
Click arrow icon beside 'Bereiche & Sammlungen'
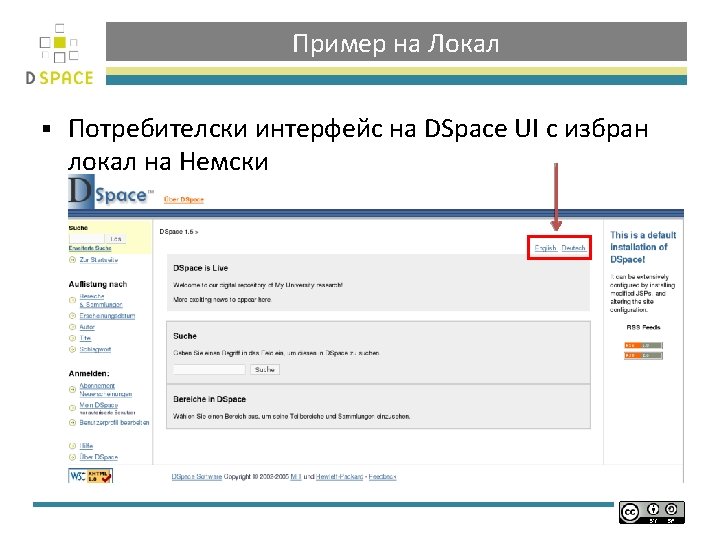coord(72,300)
